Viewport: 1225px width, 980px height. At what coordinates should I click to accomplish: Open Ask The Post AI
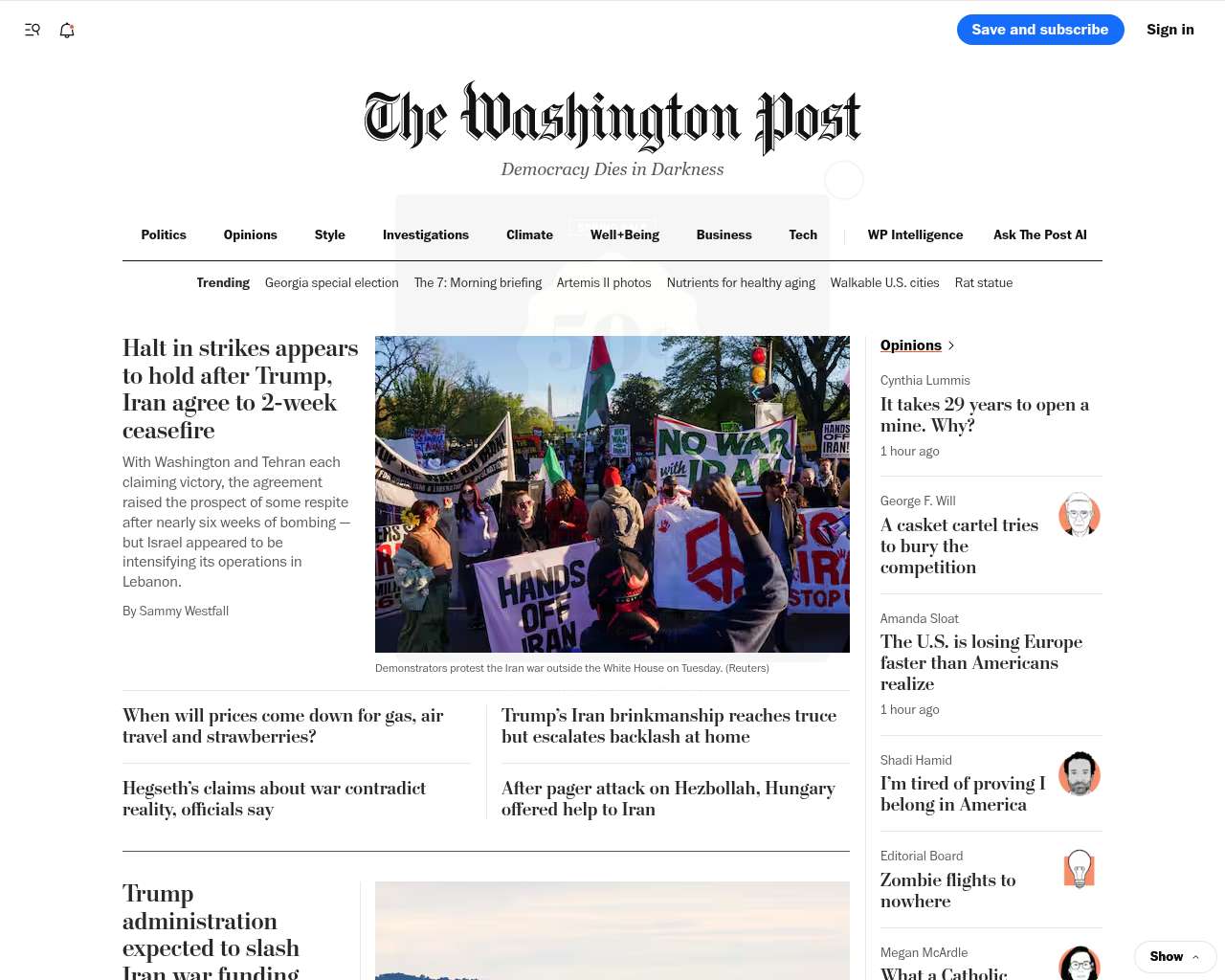1040,234
